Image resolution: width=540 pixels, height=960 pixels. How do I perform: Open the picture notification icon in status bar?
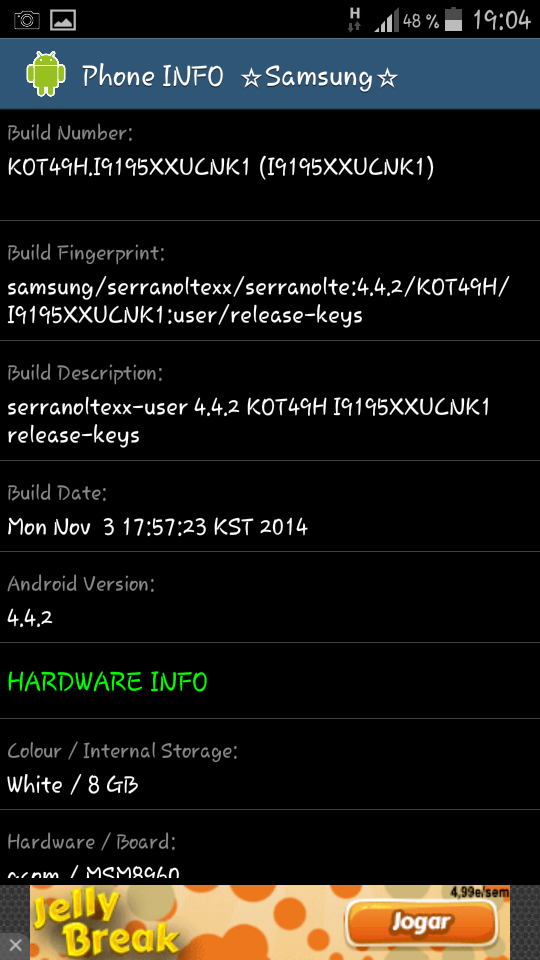[x=63, y=20]
